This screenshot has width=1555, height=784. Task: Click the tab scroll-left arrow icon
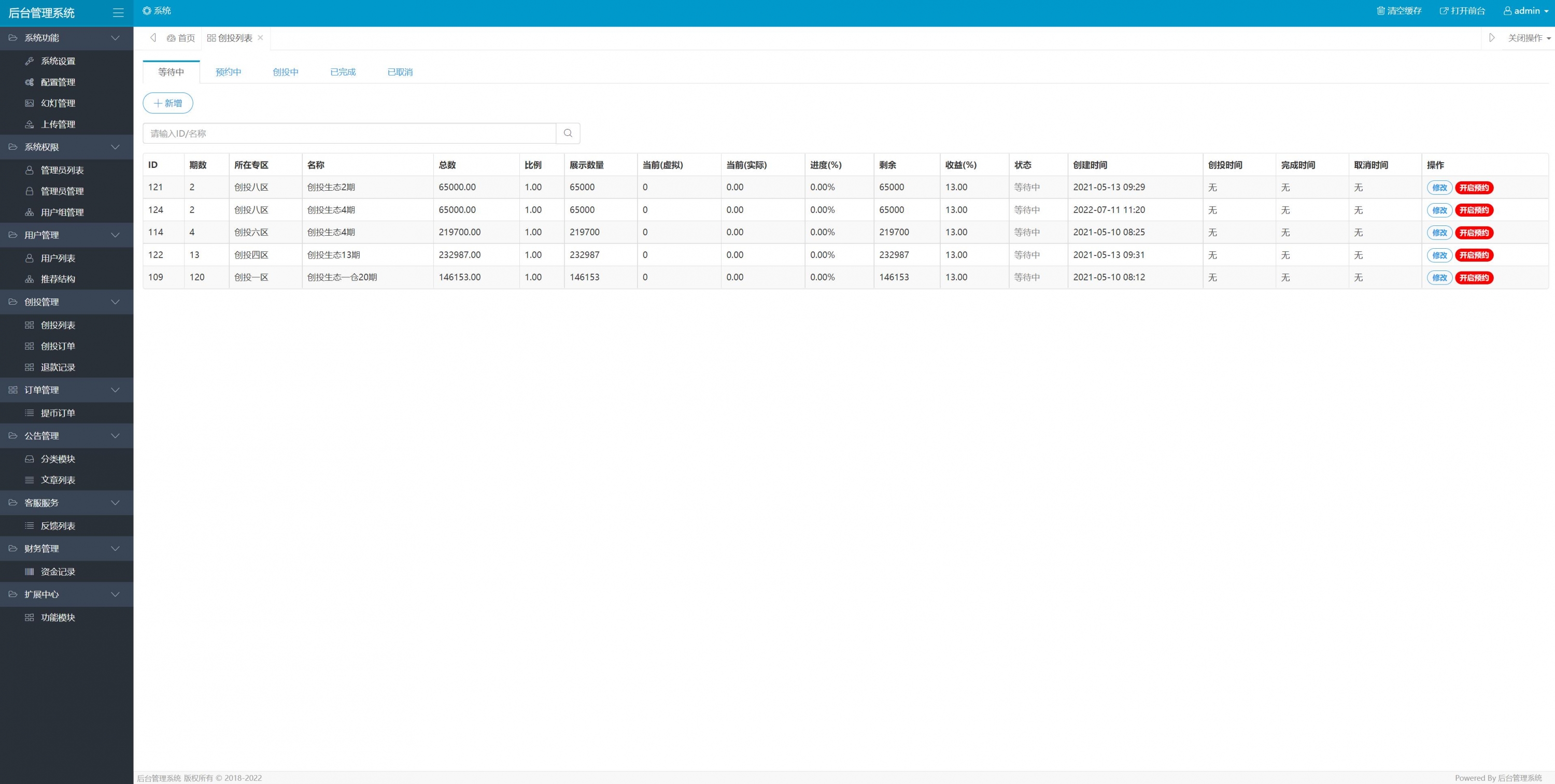coord(153,38)
